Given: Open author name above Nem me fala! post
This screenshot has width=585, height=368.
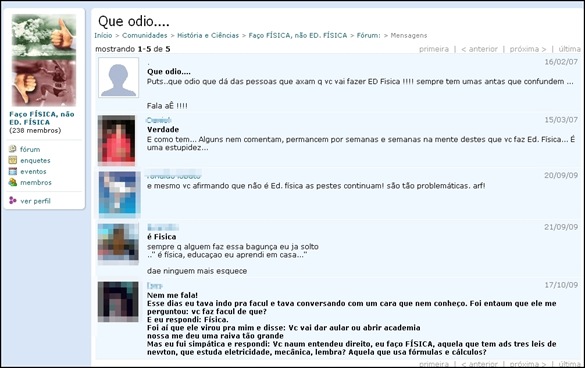Looking at the screenshot, I should pyautogui.click(x=154, y=286).
